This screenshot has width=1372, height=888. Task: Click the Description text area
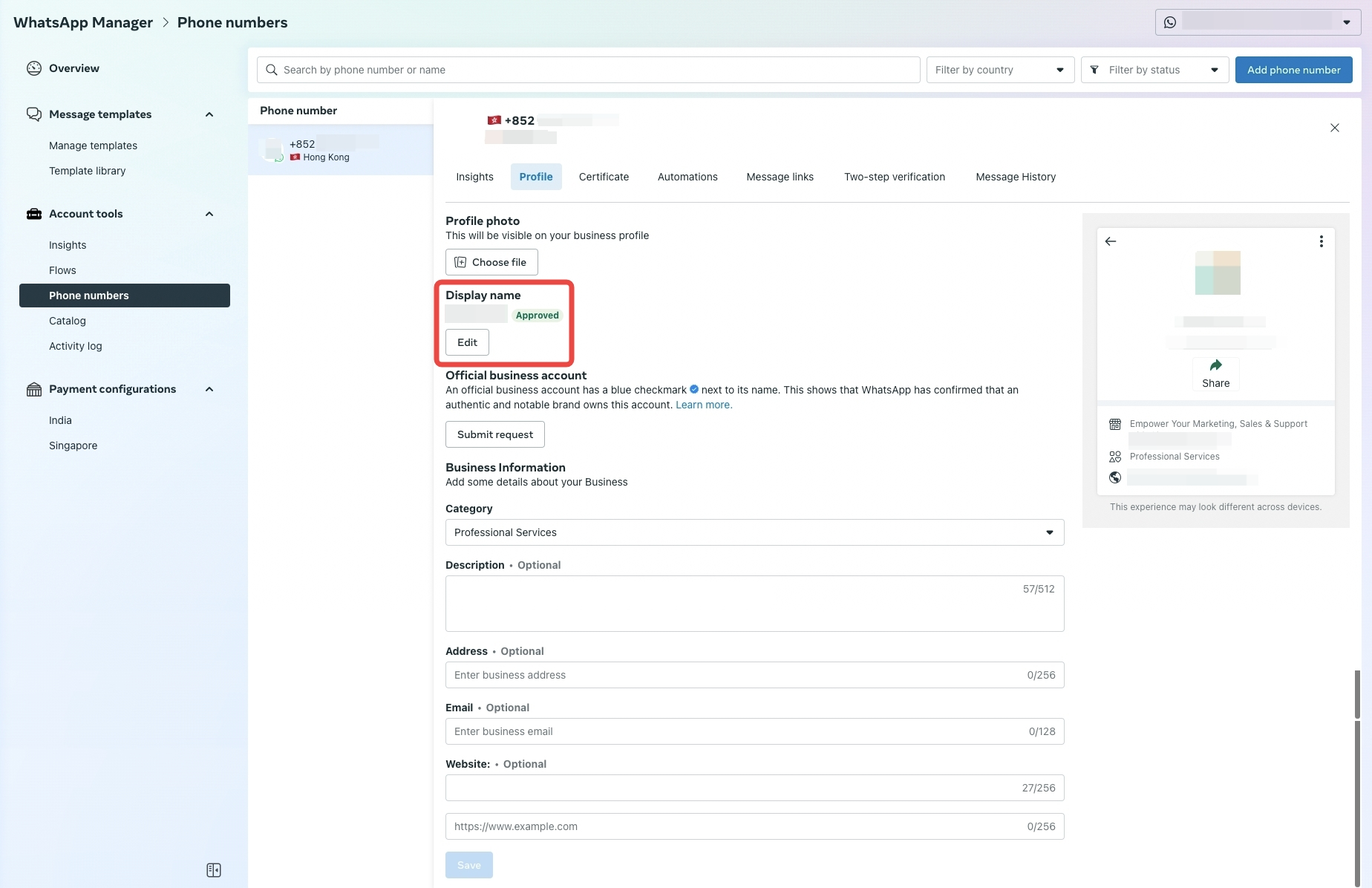pyautogui.click(x=754, y=604)
